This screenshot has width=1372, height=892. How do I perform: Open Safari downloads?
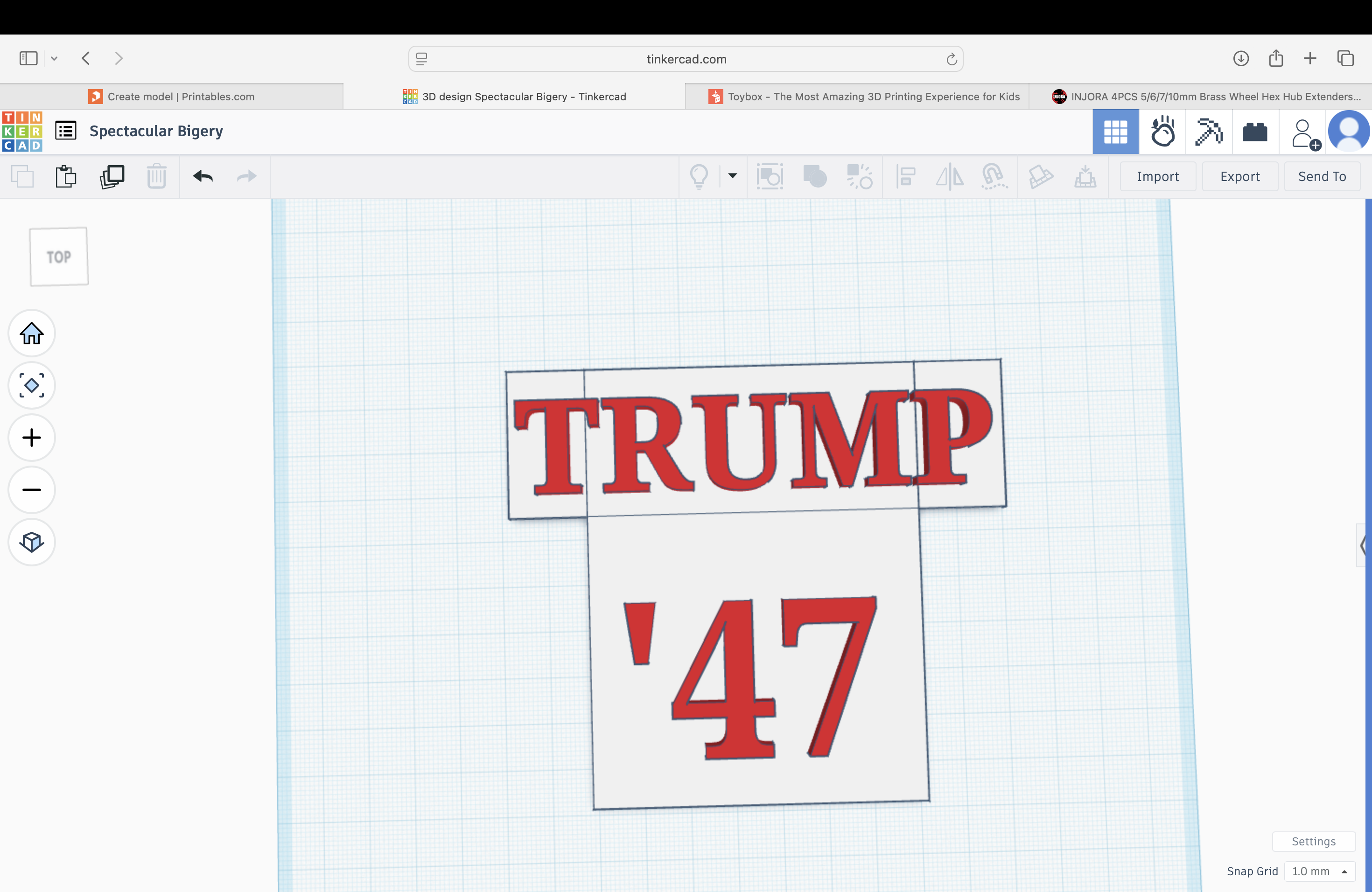point(1240,58)
